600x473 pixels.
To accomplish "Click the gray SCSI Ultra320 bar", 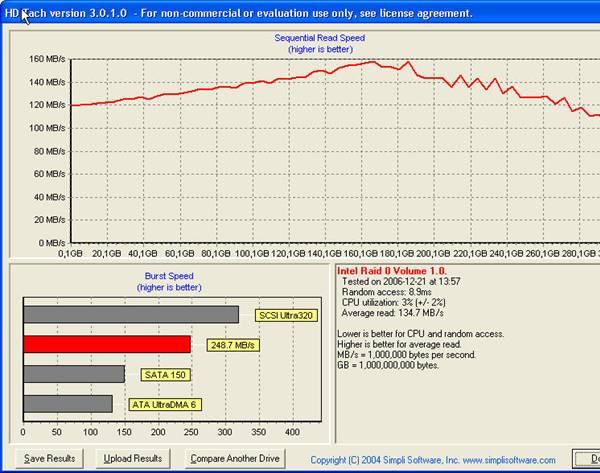I will 130,314.
